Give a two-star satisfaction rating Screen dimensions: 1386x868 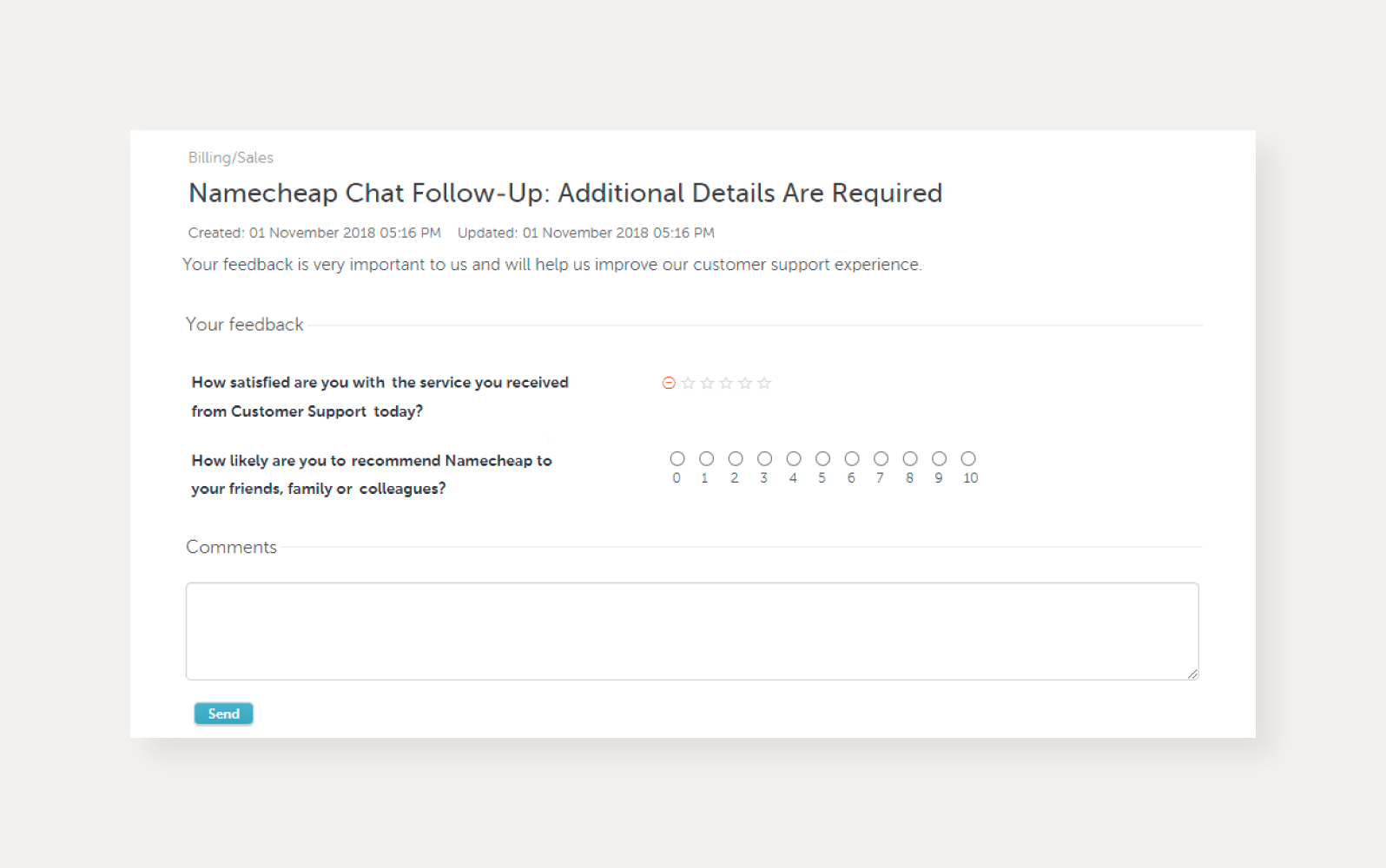point(706,382)
